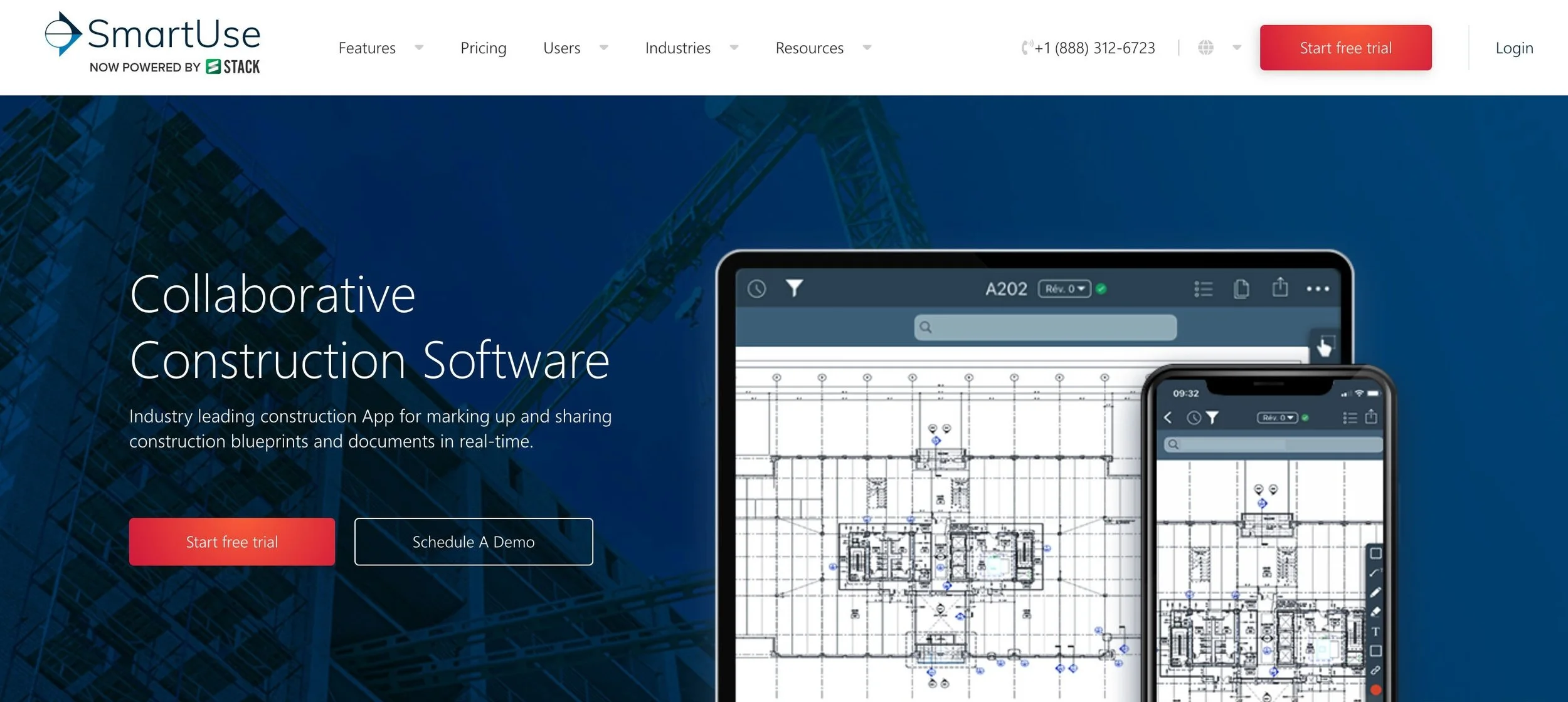
Task: Select the text T tool on phone
Action: tap(1375, 632)
